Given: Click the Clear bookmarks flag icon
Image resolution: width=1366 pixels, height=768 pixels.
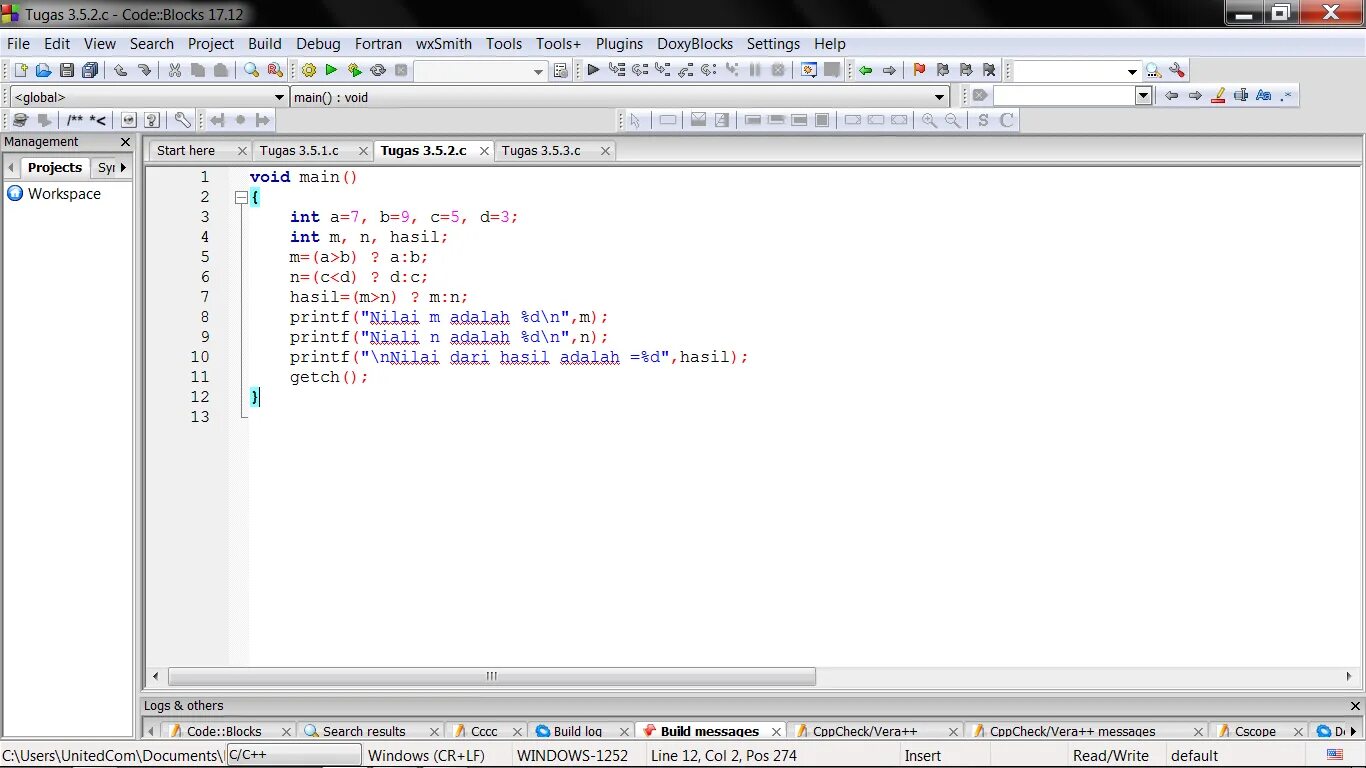Looking at the screenshot, I should pyautogui.click(x=989, y=70).
